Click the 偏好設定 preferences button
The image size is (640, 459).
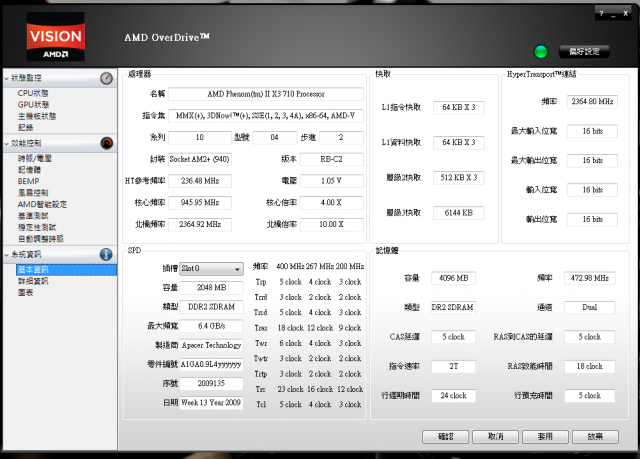coord(584,52)
